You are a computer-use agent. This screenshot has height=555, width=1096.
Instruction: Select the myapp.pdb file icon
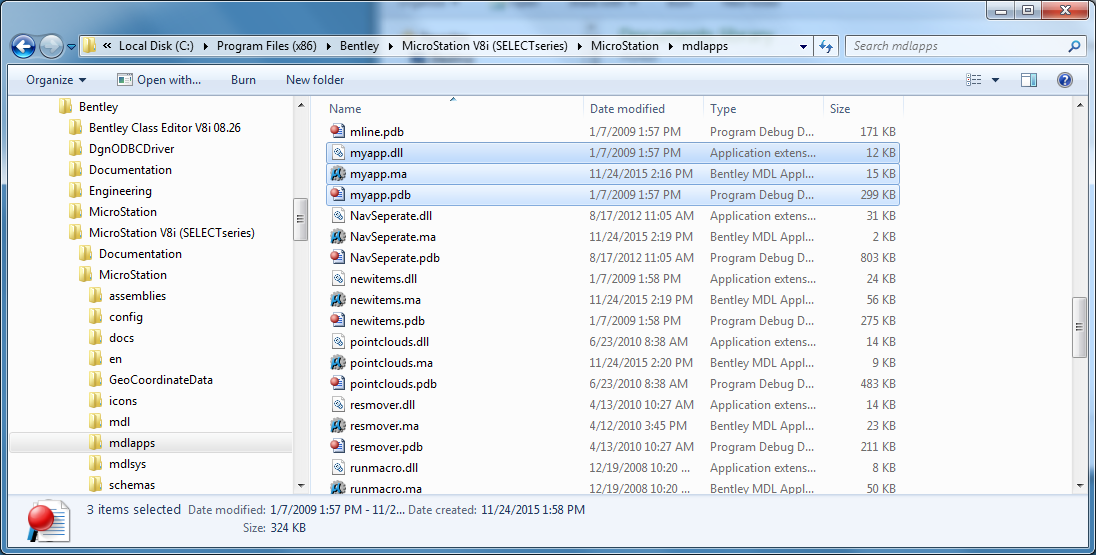[x=338, y=194]
